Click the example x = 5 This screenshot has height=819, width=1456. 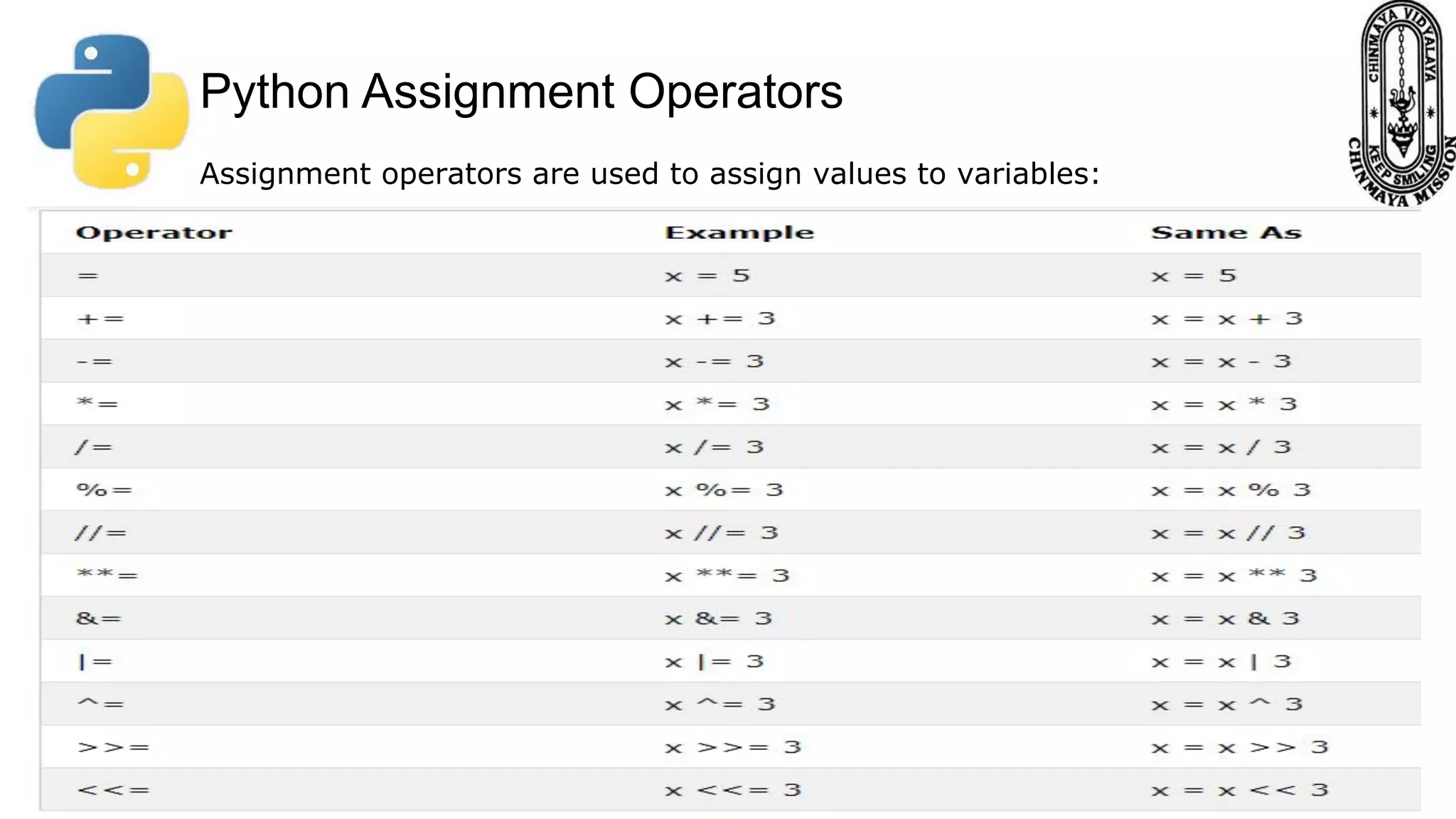click(x=707, y=275)
